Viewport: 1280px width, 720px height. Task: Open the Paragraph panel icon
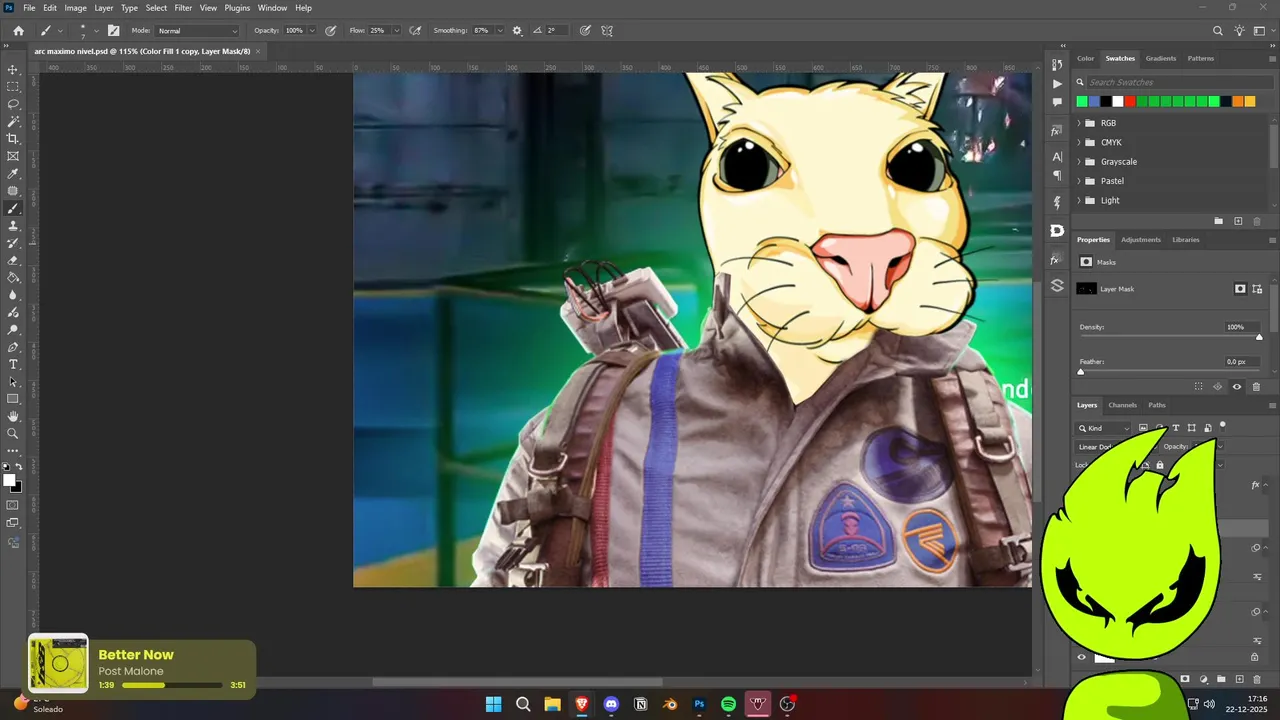click(1057, 176)
